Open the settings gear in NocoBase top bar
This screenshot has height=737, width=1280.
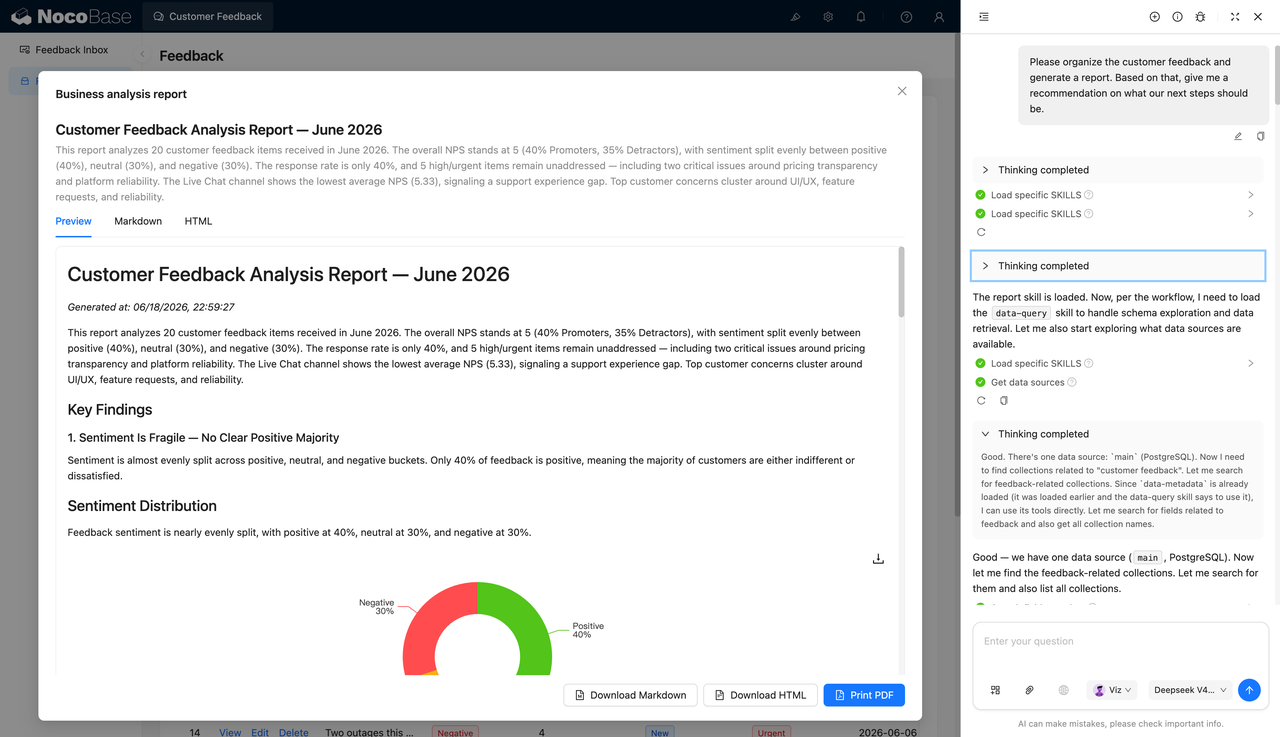pos(828,17)
